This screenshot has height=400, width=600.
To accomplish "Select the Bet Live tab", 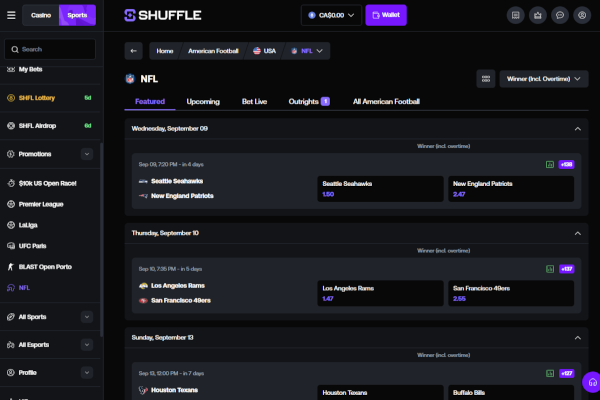I will pos(254,101).
